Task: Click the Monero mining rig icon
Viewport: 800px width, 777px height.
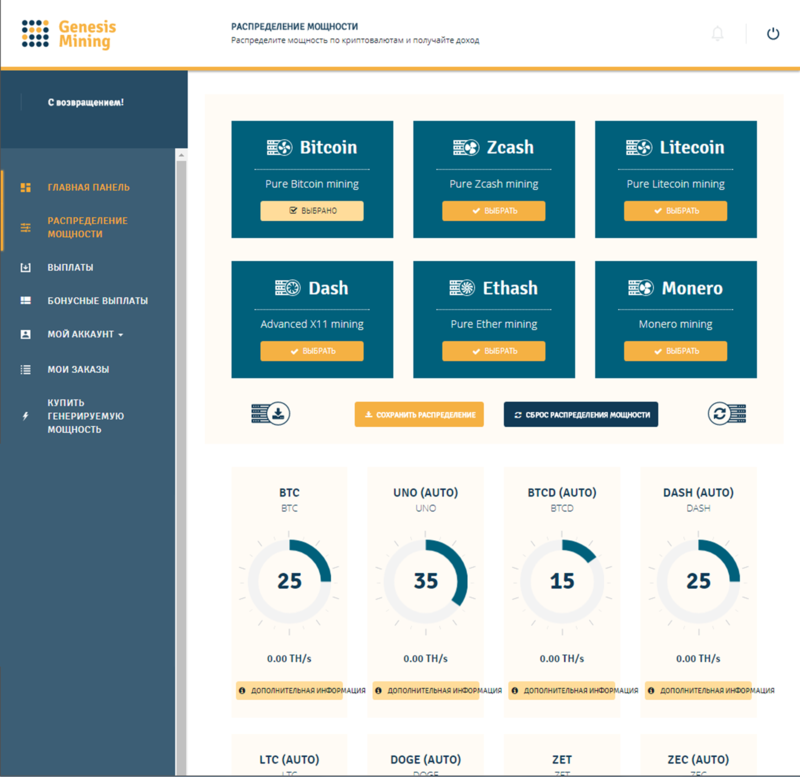Action: pyautogui.click(x=640, y=288)
